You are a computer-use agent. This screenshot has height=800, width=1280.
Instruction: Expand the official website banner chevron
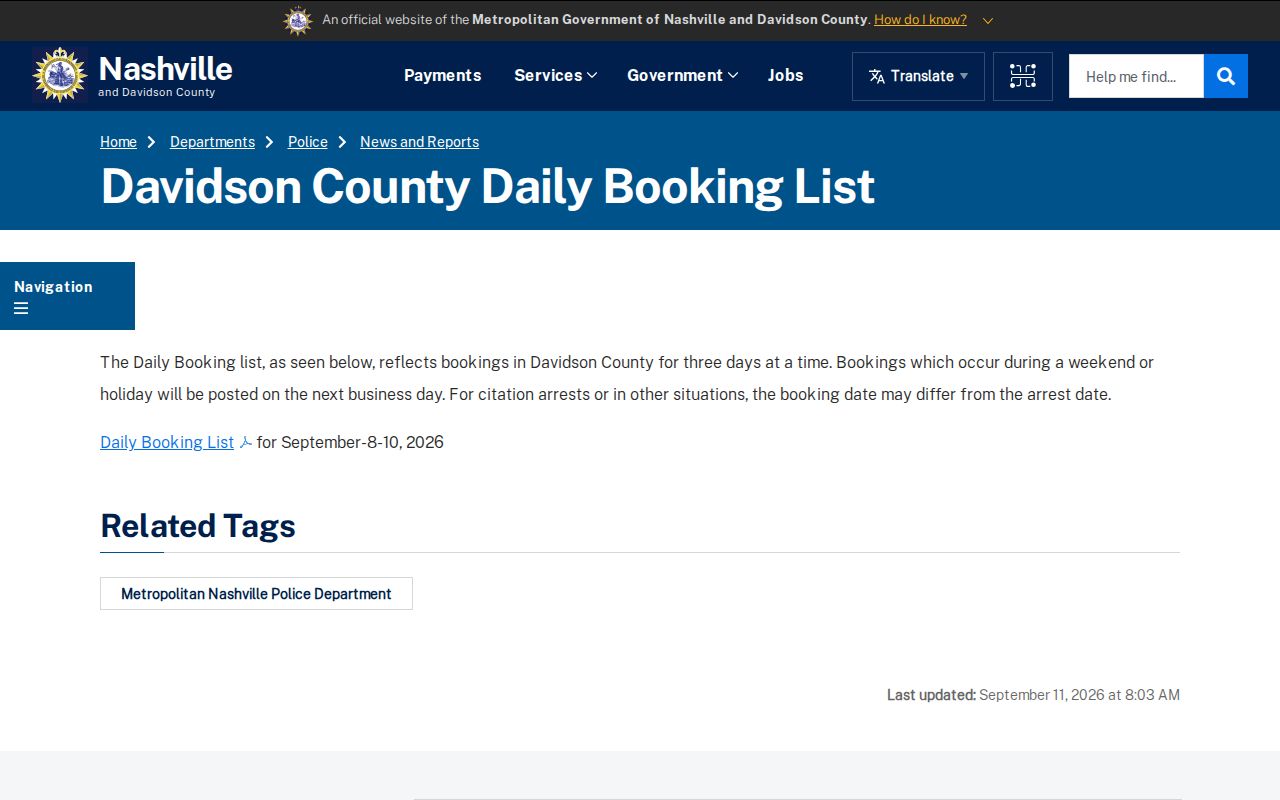click(988, 20)
